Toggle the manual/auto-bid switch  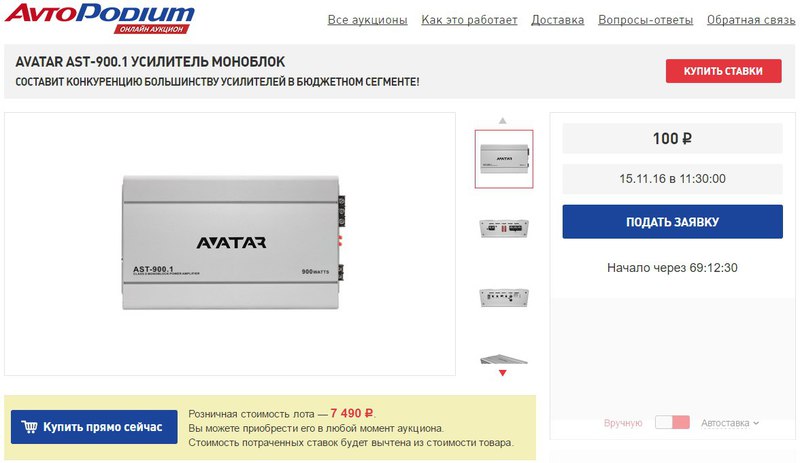pyautogui.click(x=672, y=423)
